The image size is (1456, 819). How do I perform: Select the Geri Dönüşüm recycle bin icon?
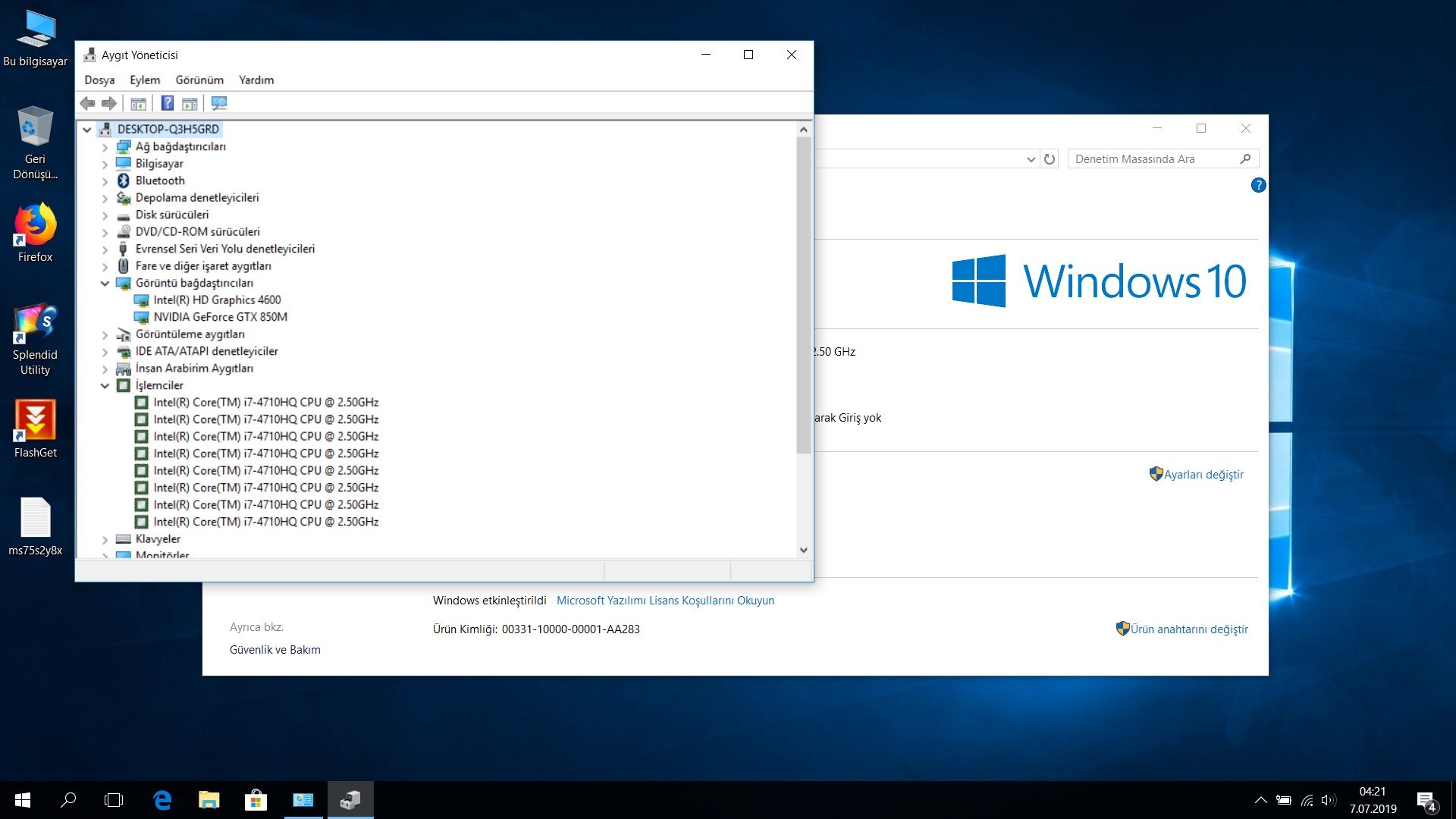35,143
